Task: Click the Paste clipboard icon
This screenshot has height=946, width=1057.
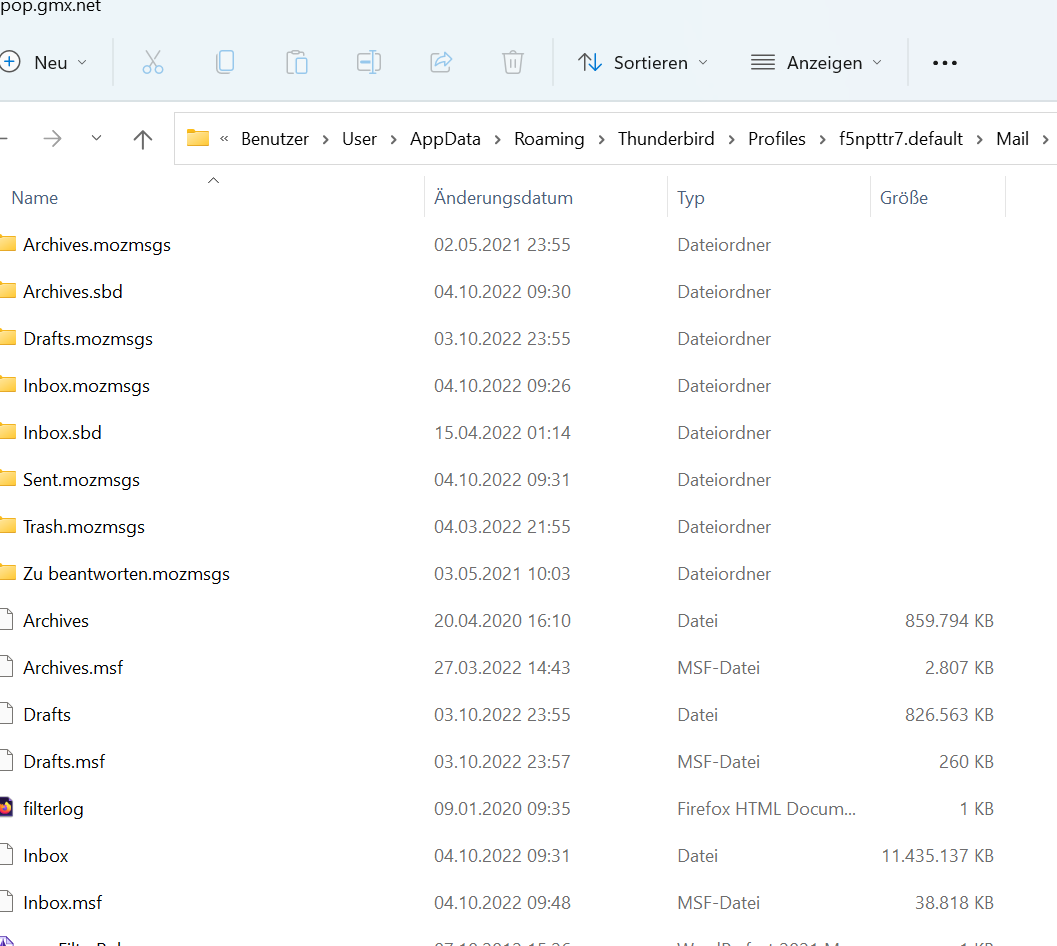Action: [x=297, y=62]
